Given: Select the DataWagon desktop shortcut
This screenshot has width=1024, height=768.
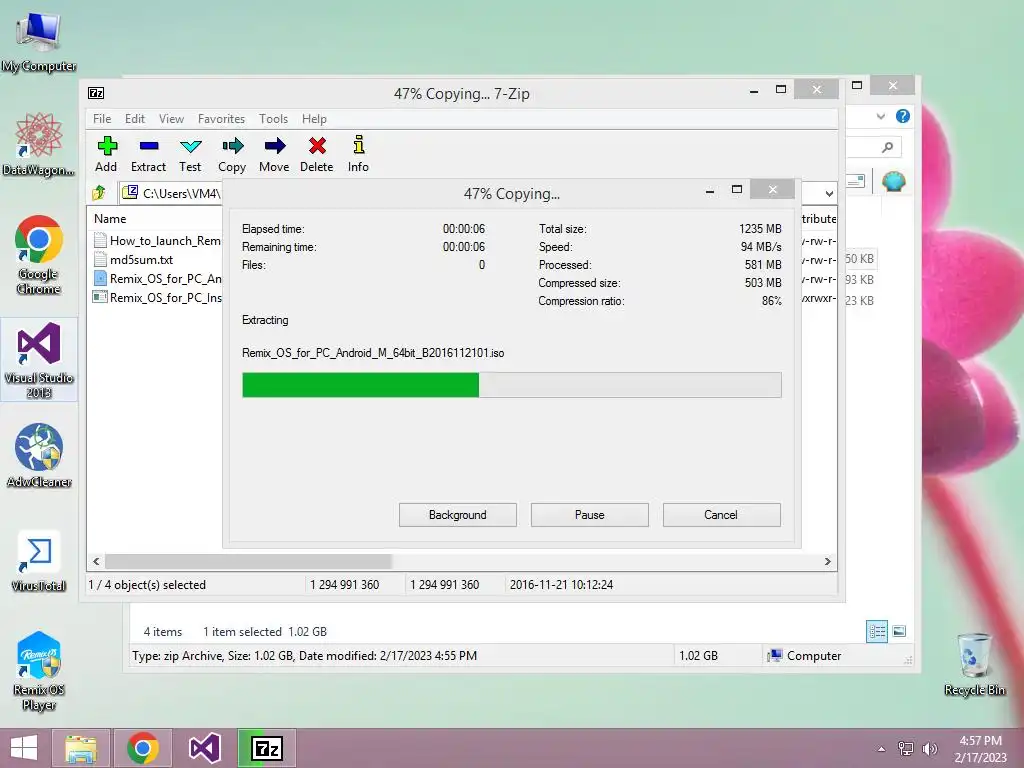Looking at the screenshot, I should click(x=39, y=145).
